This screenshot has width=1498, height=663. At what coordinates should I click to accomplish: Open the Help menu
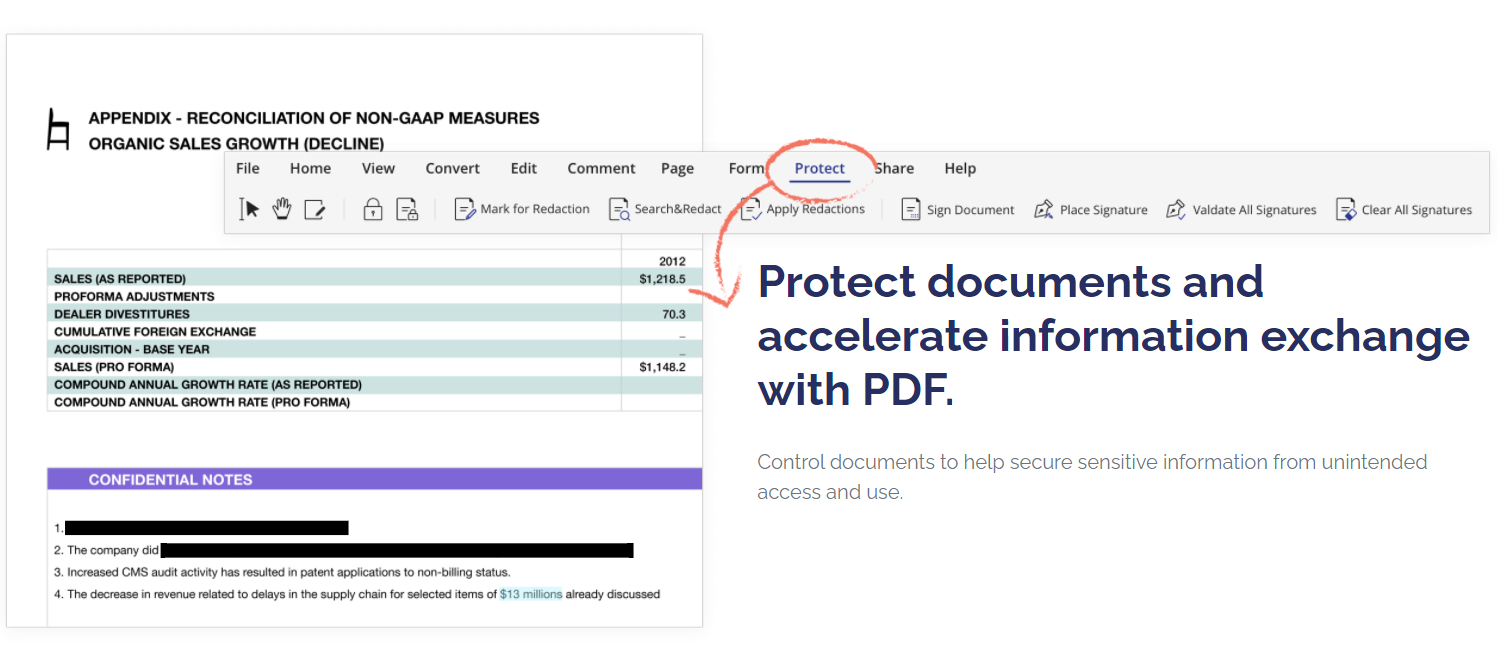point(959,168)
